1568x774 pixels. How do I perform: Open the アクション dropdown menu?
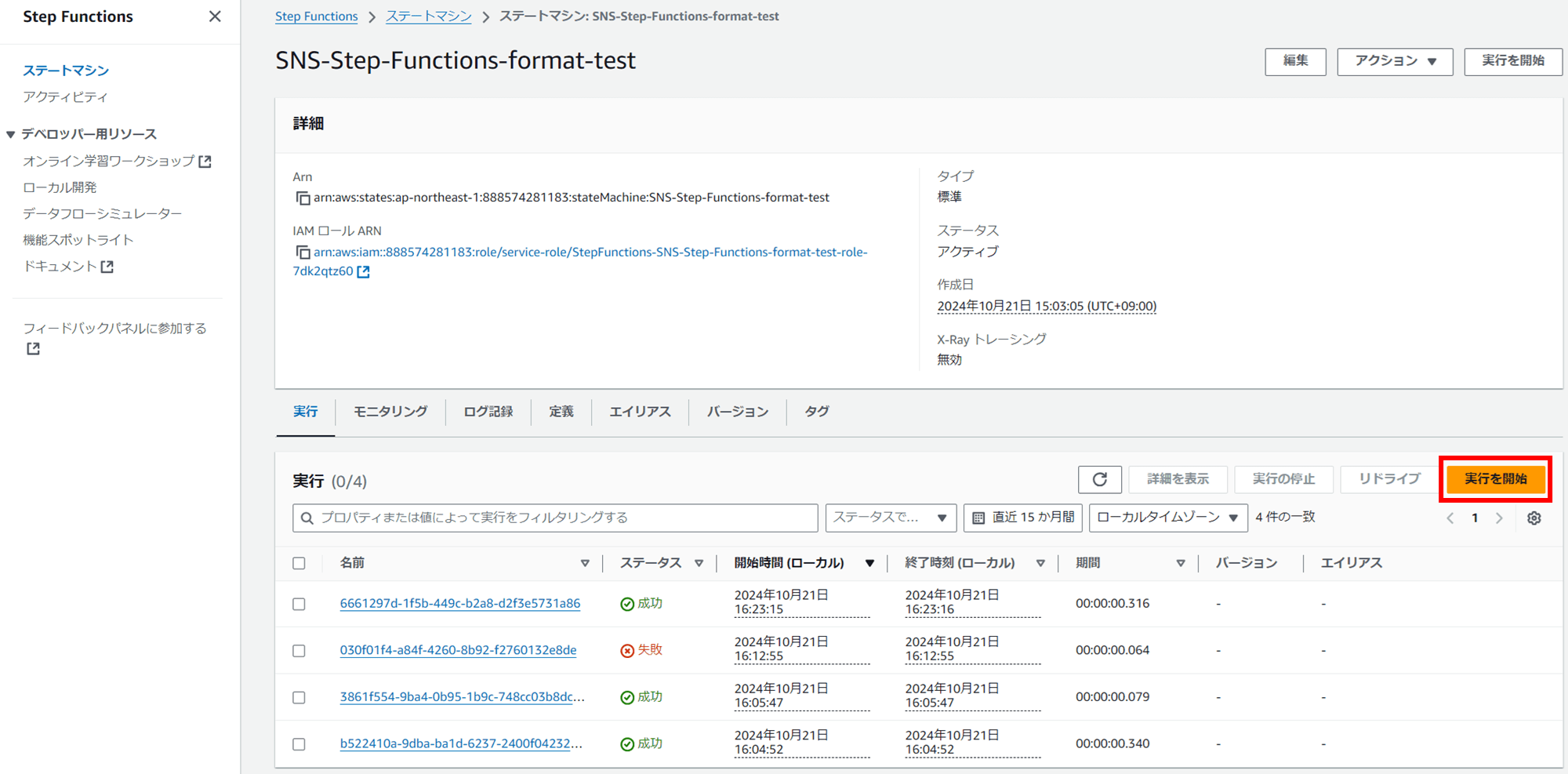(x=1395, y=61)
